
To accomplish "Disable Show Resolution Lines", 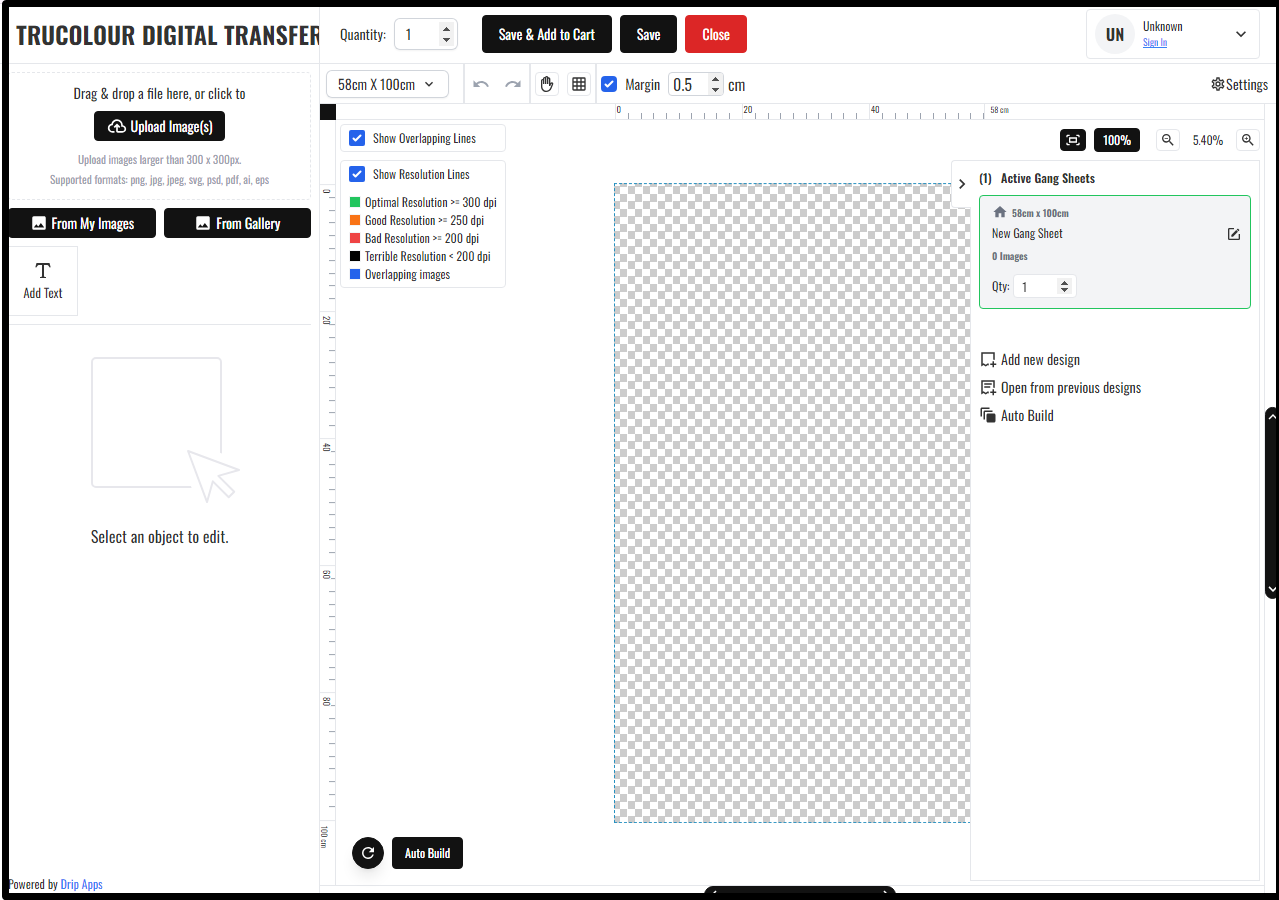I will pos(357,174).
